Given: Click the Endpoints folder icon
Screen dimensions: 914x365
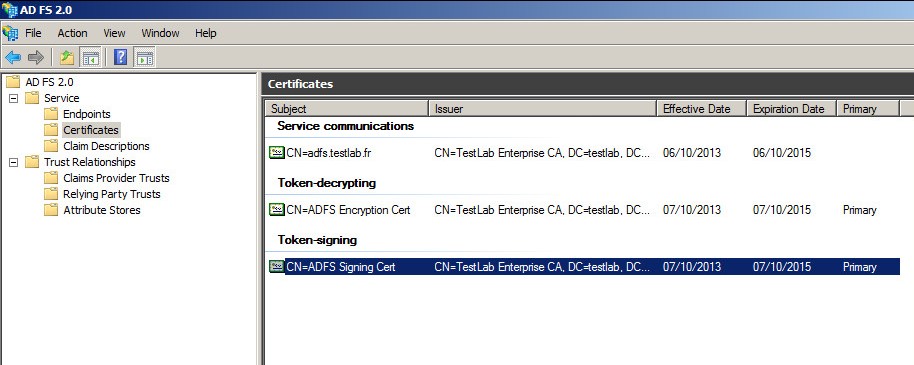Looking at the screenshot, I should (x=51, y=114).
